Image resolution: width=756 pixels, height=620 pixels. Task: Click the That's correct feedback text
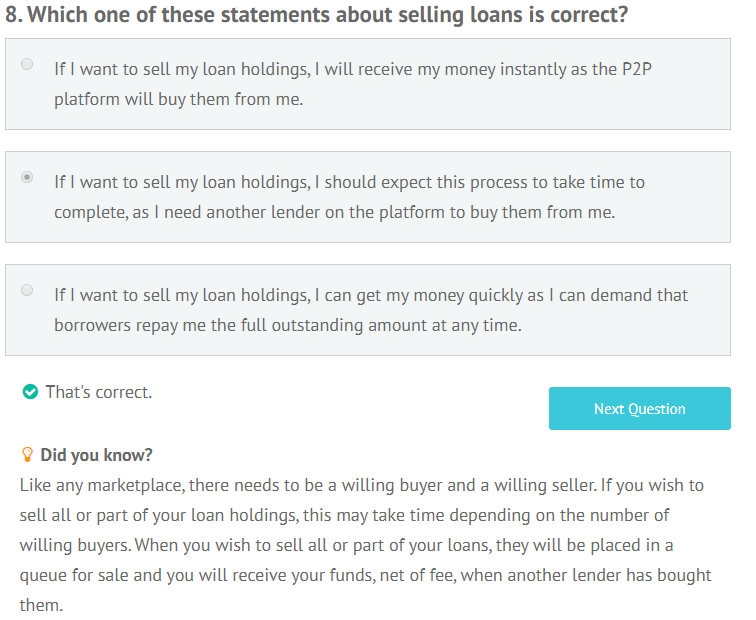pos(98,392)
